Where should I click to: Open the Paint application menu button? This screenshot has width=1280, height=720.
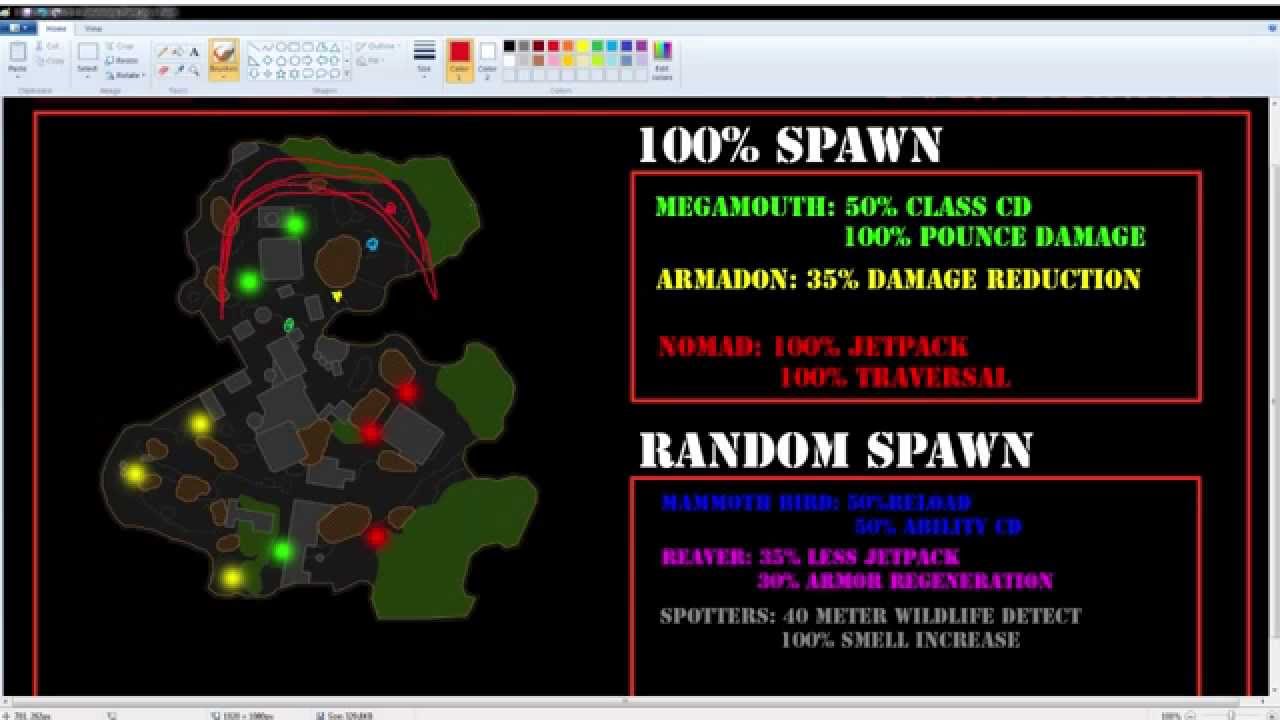pos(18,28)
